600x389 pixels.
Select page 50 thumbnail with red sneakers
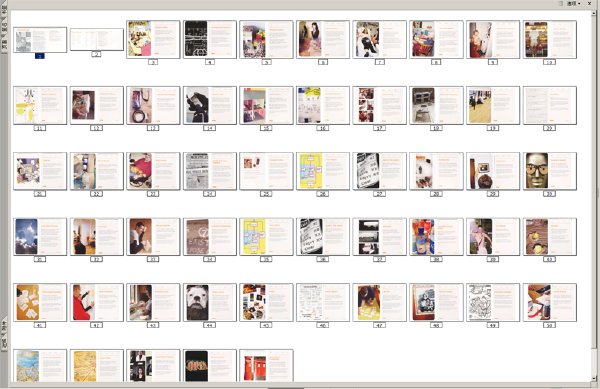point(550,302)
